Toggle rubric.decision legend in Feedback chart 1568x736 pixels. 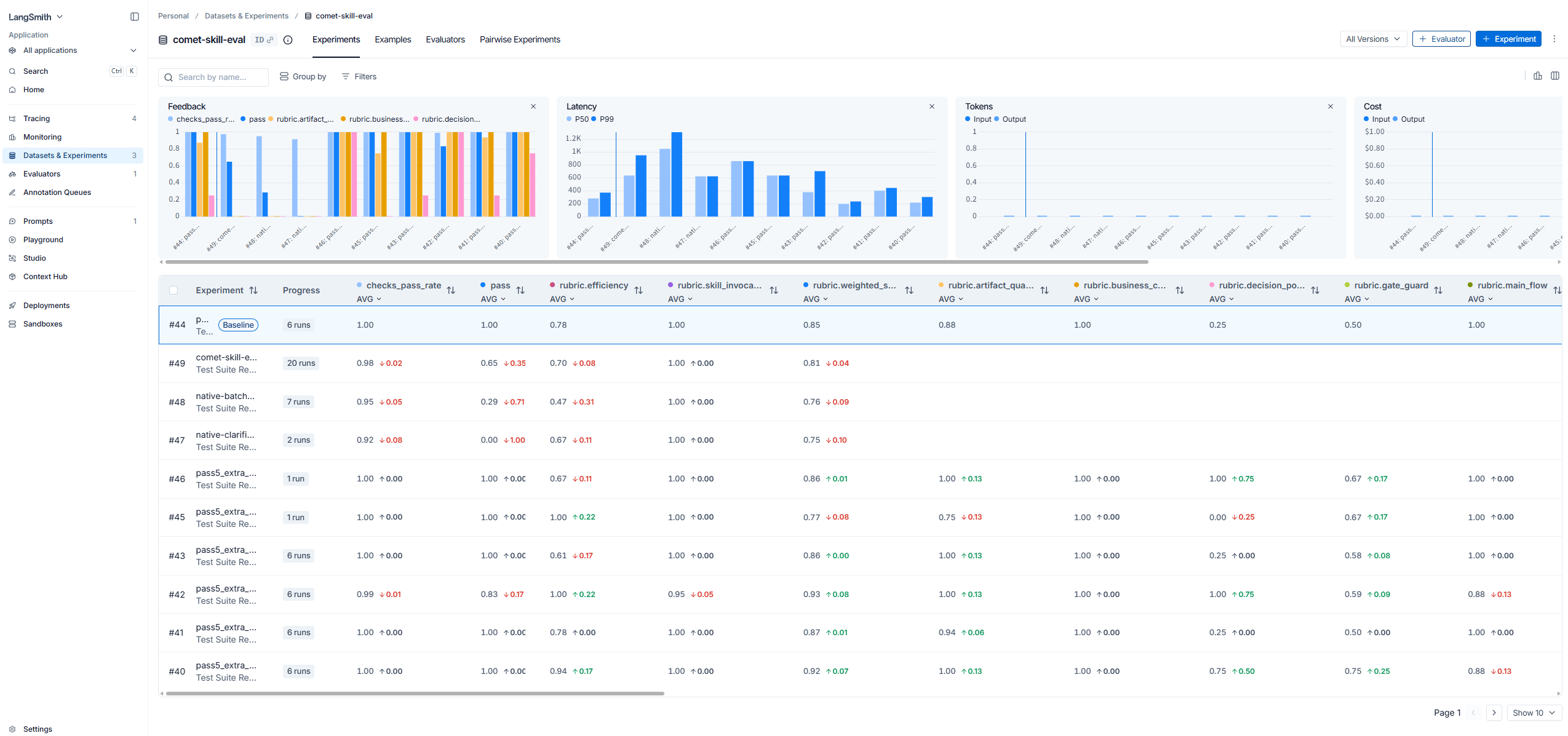click(447, 119)
